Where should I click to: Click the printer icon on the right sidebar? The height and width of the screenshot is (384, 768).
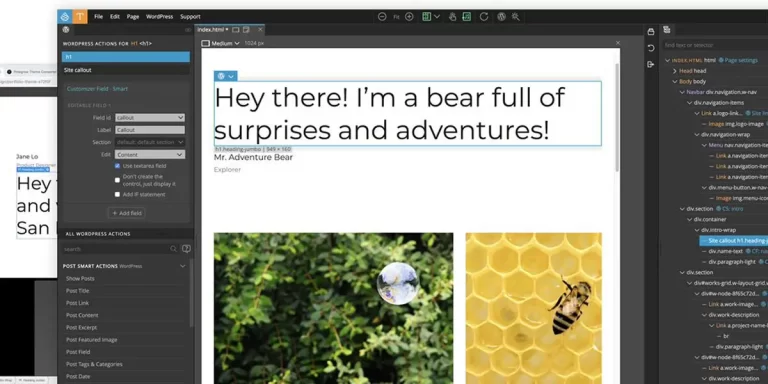[x=650, y=32]
